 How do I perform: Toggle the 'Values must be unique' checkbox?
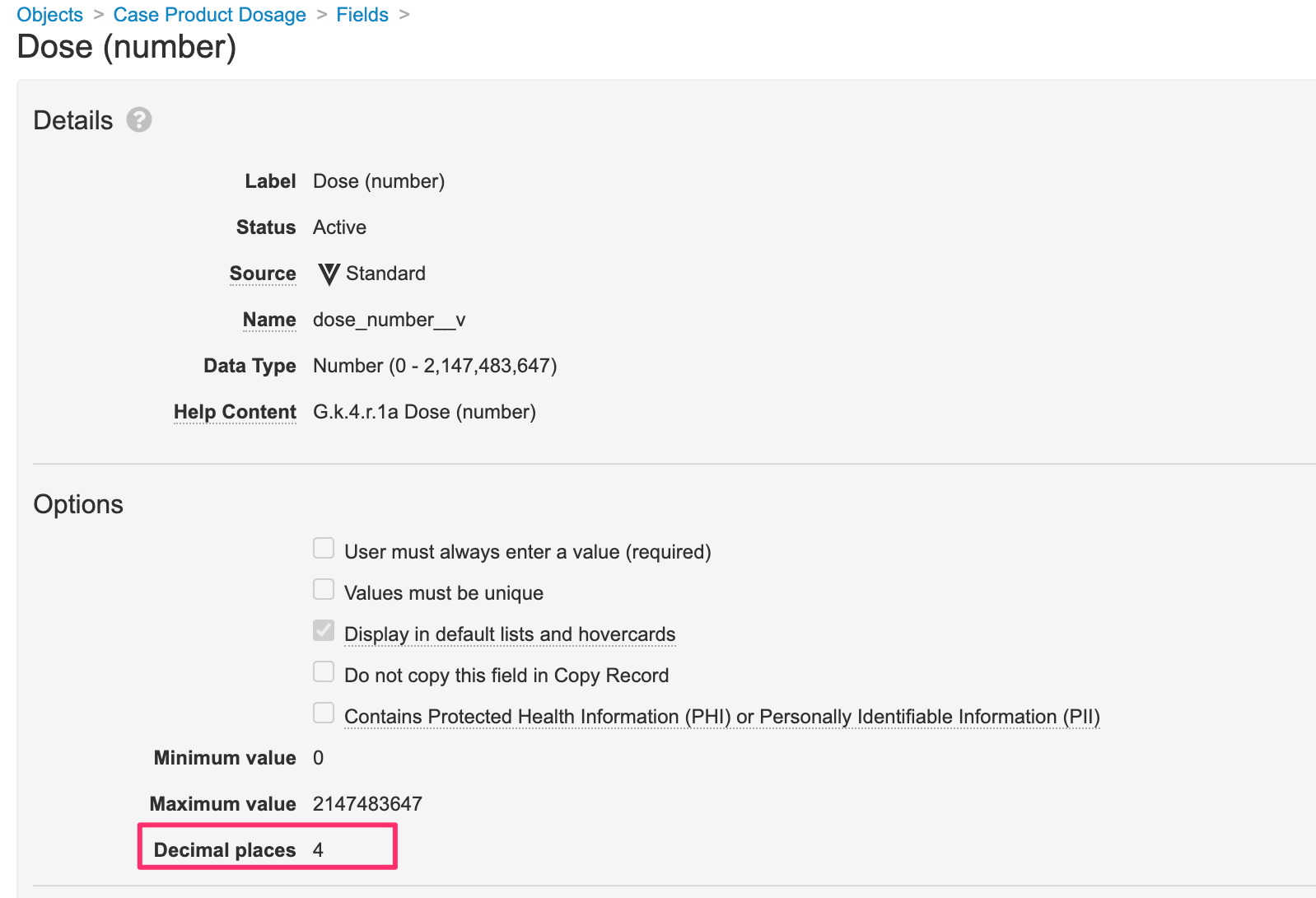(324, 590)
